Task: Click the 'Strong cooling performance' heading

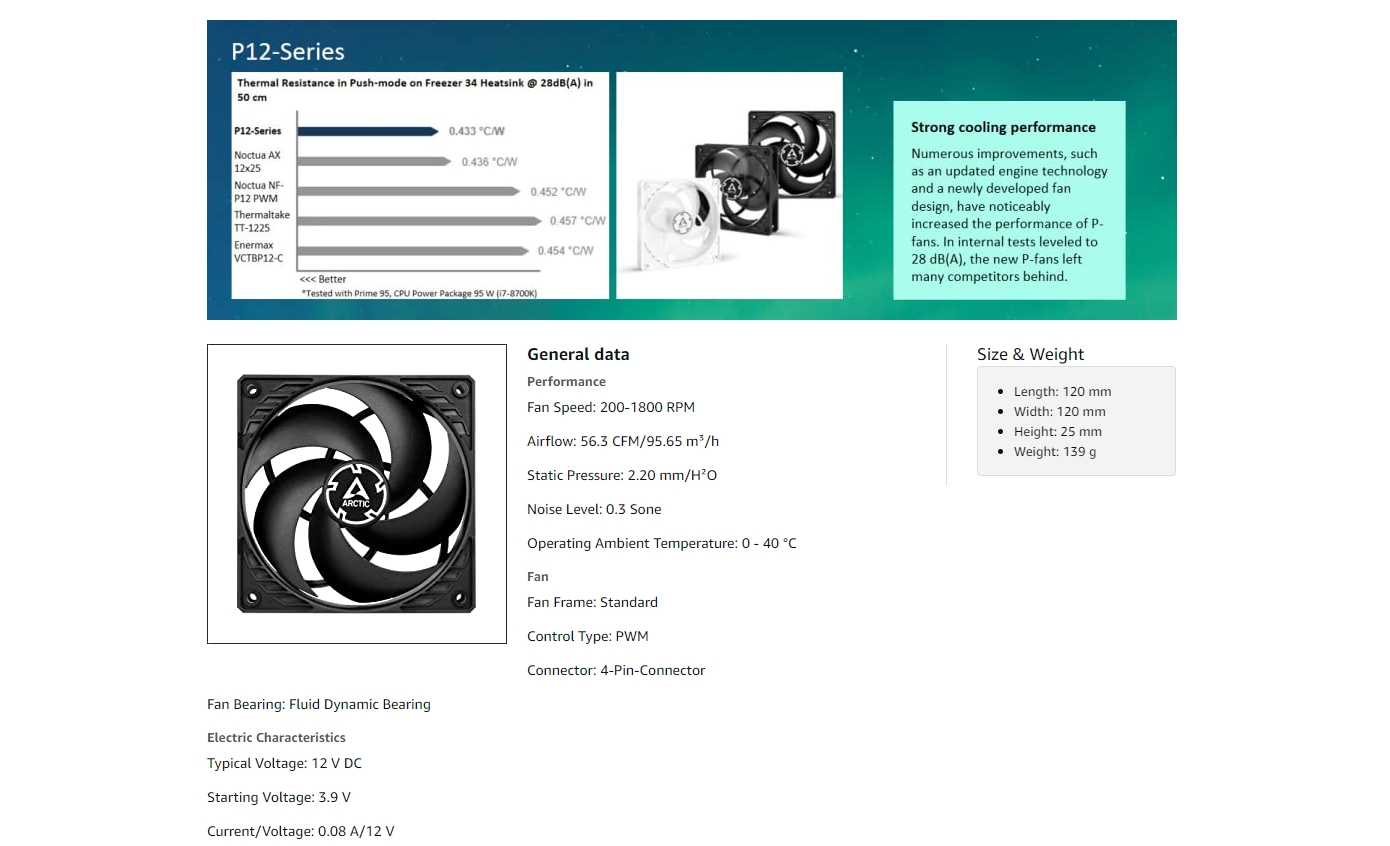Action: [x=1003, y=127]
